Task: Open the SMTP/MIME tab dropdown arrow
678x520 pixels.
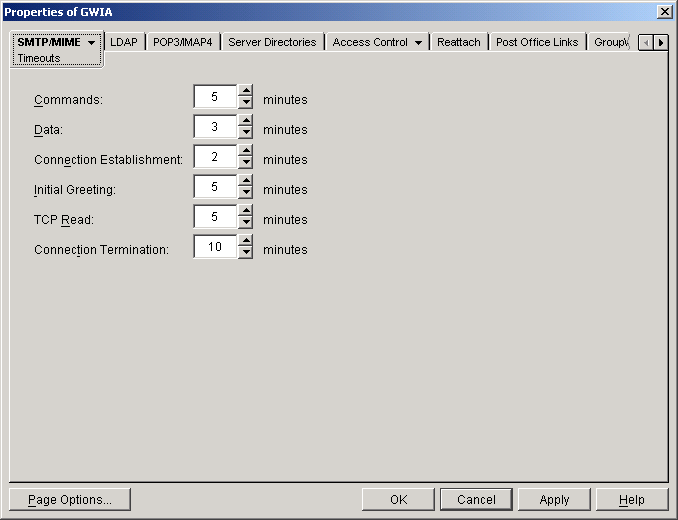Action: pyautogui.click(x=91, y=42)
